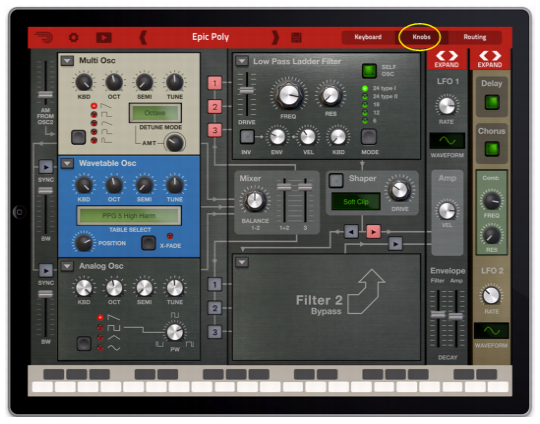Enable oscillator 1 to Filter 1 routing button

point(215,83)
